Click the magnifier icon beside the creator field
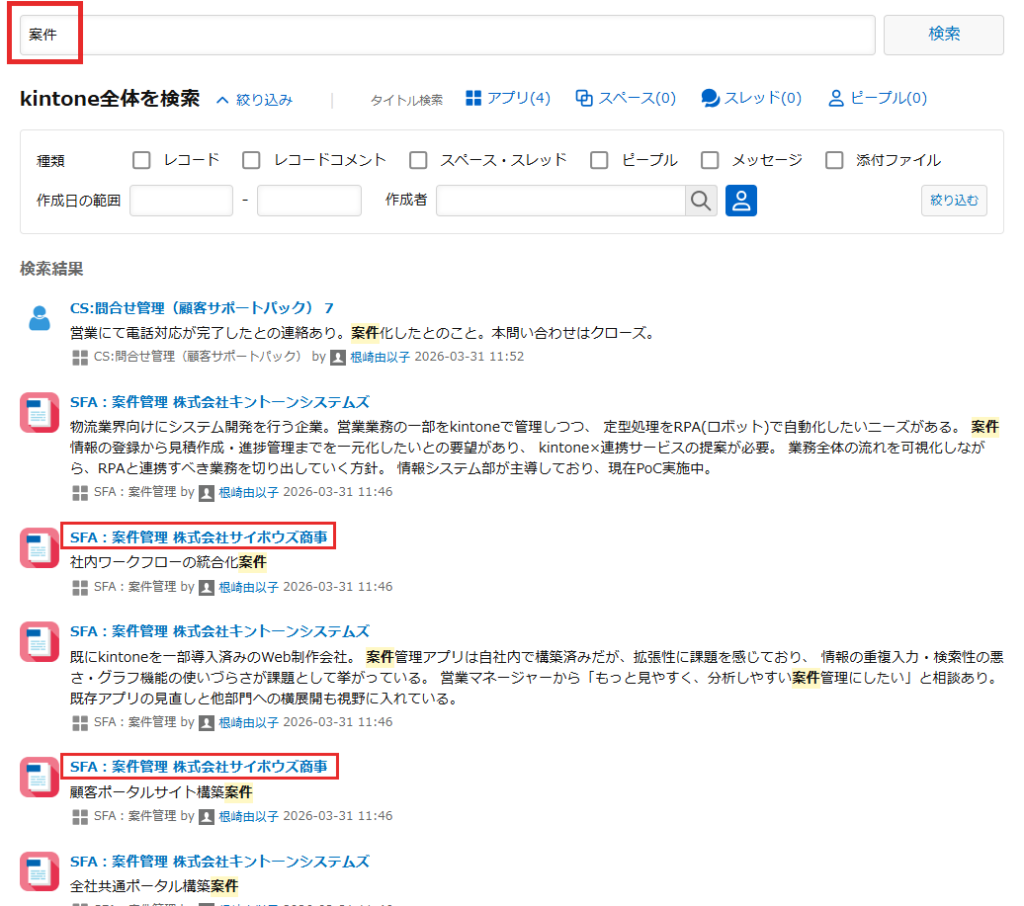 click(x=701, y=201)
